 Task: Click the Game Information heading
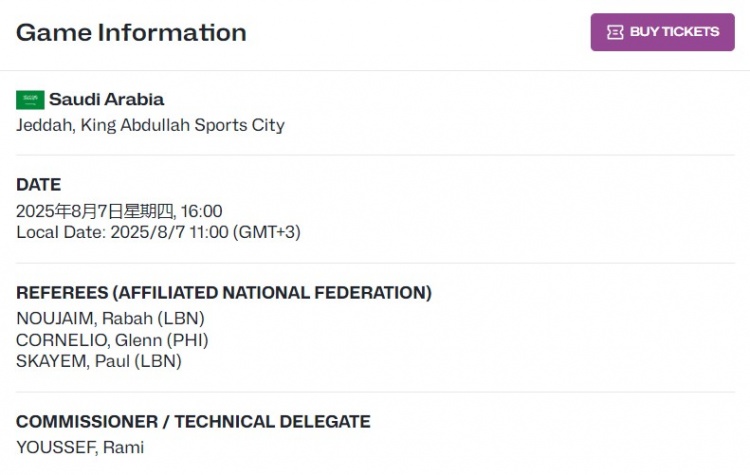pyautogui.click(x=131, y=33)
